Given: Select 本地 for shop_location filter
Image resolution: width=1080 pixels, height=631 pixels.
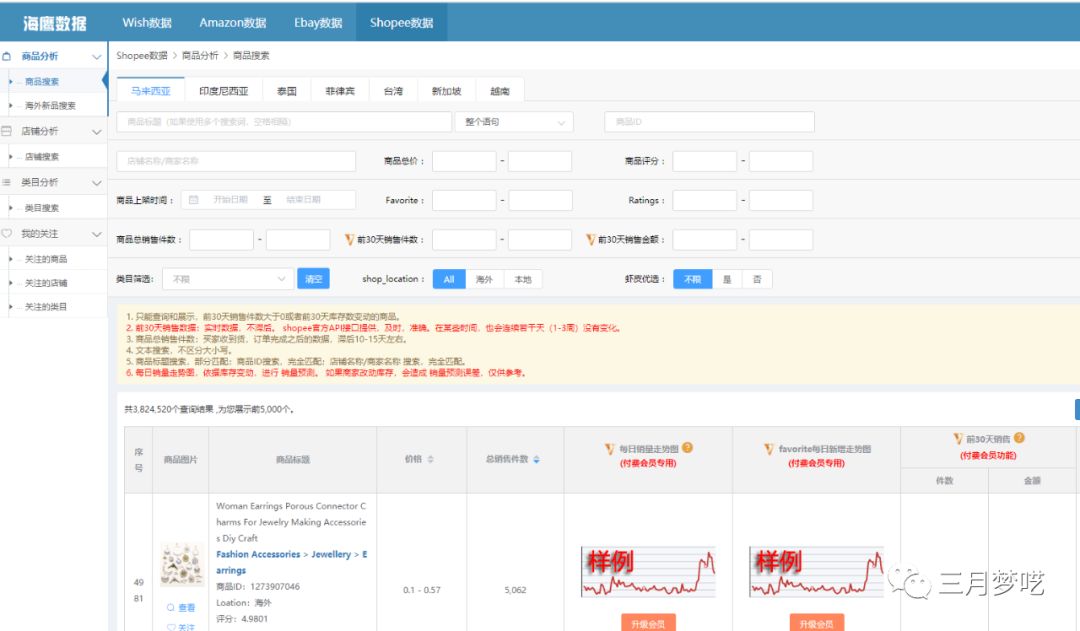Looking at the screenshot, I should coord(522,279).
